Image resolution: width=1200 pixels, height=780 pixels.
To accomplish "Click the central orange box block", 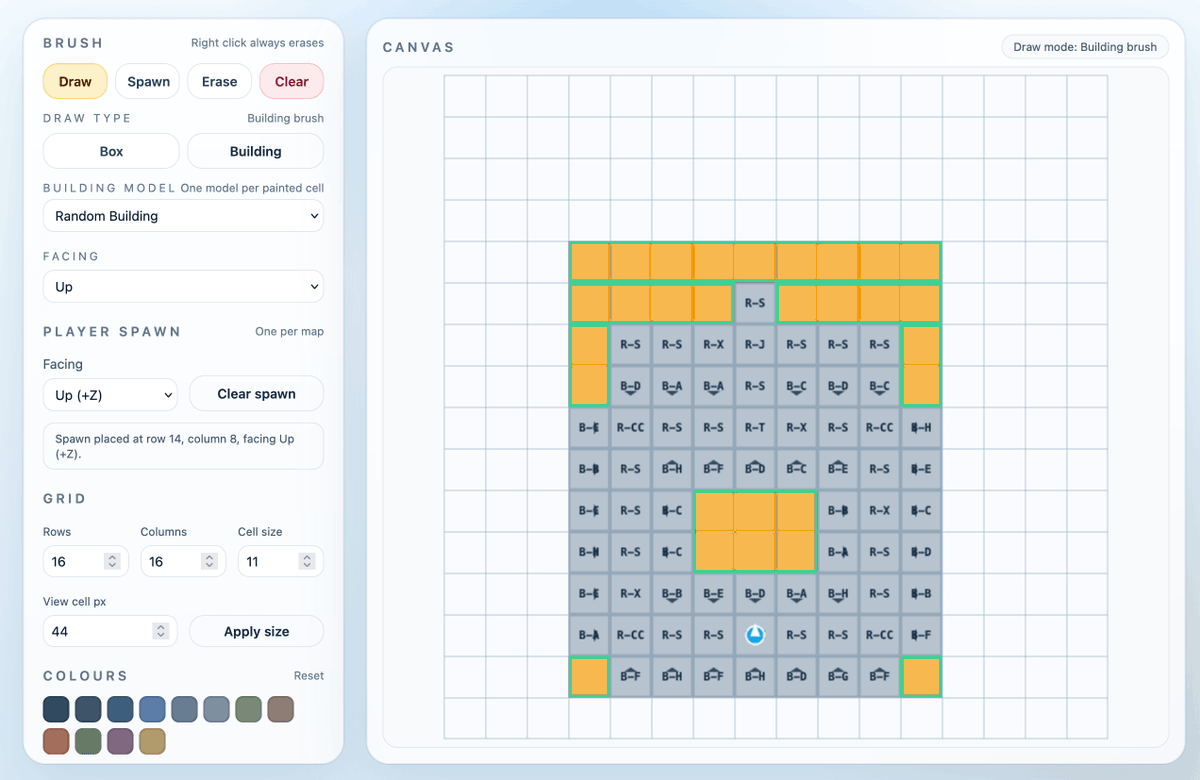I will pyautogui.click(x=756, y=532).
